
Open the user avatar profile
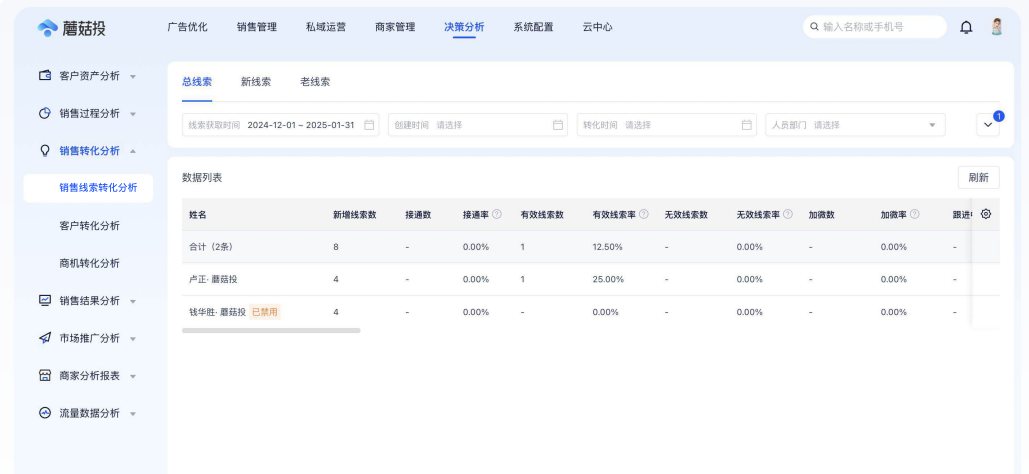(x=996, y=27)
